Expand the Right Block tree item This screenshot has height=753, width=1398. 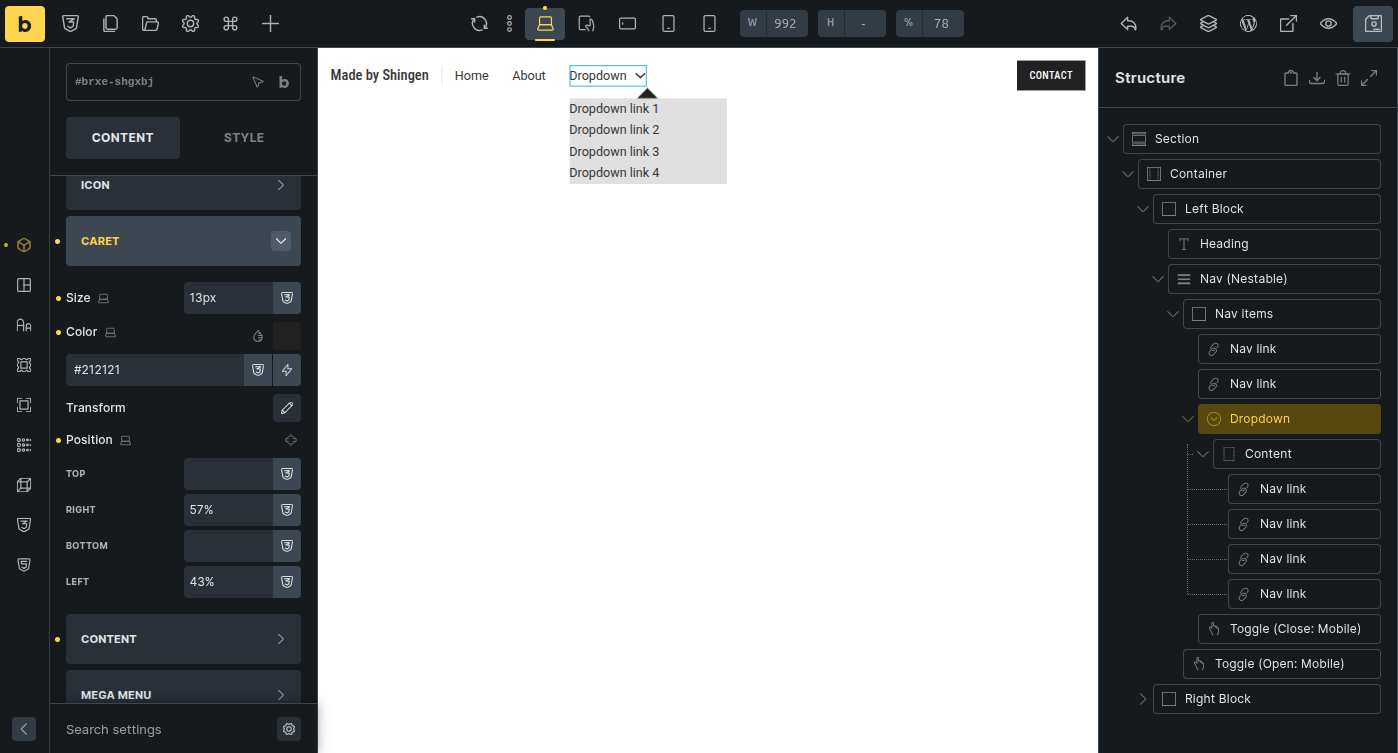(1143, 699)
